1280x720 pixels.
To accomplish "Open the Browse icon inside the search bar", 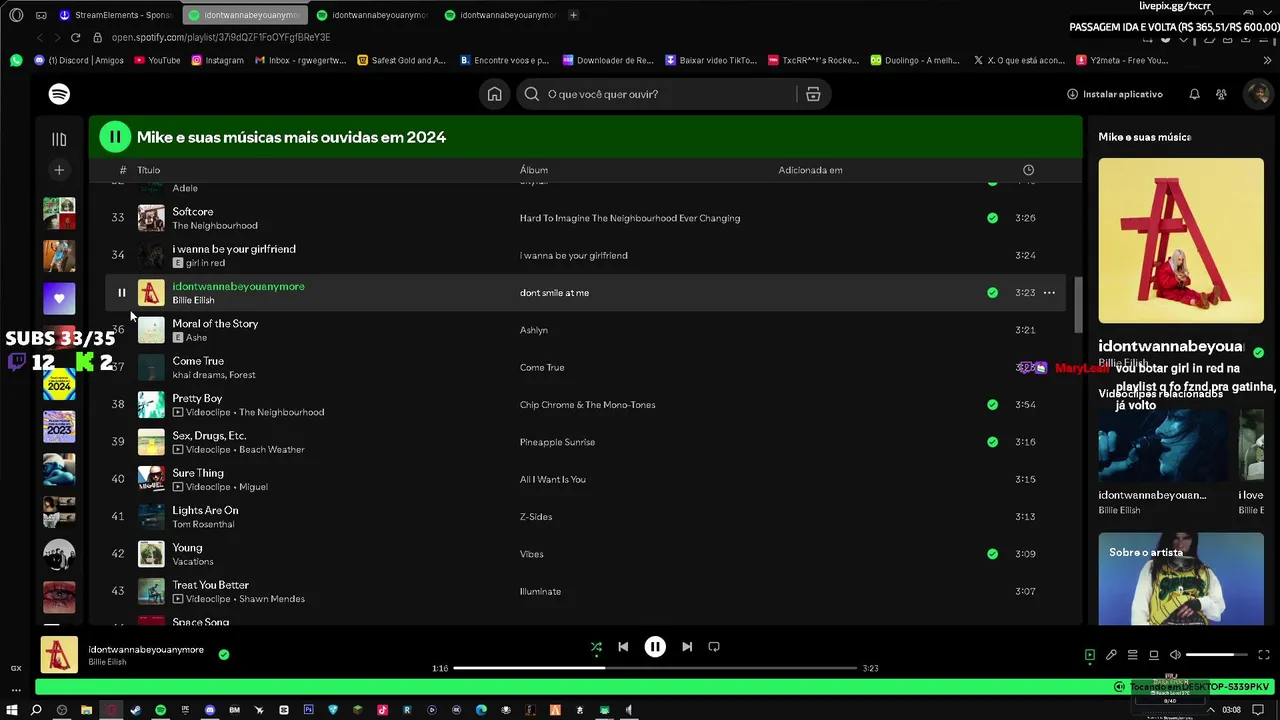I will click(813, 94).
